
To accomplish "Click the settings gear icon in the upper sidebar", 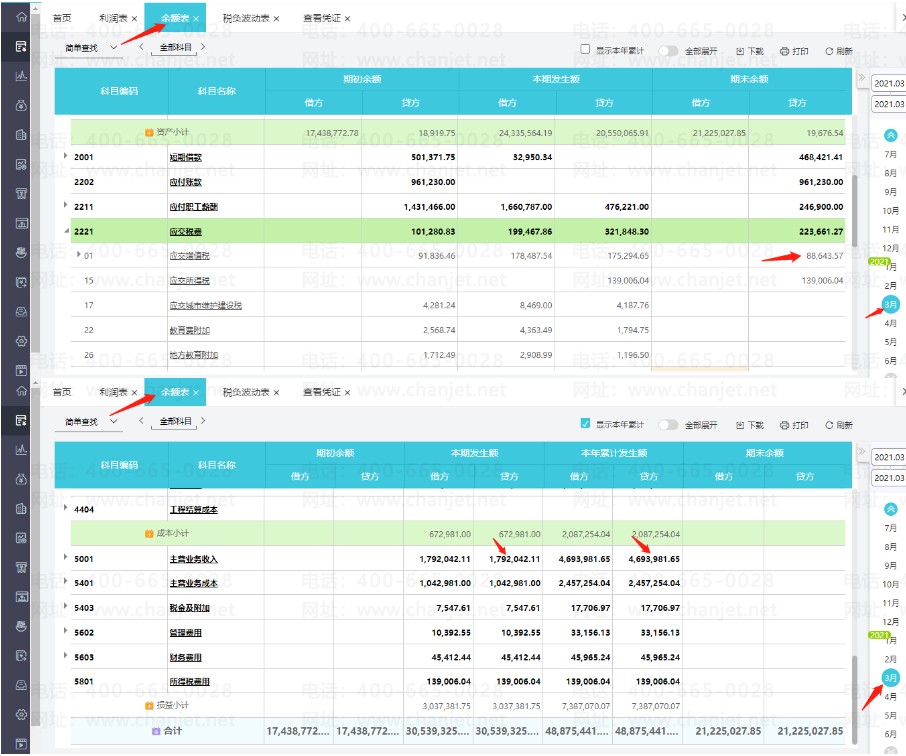I will (x=21, y=341).
